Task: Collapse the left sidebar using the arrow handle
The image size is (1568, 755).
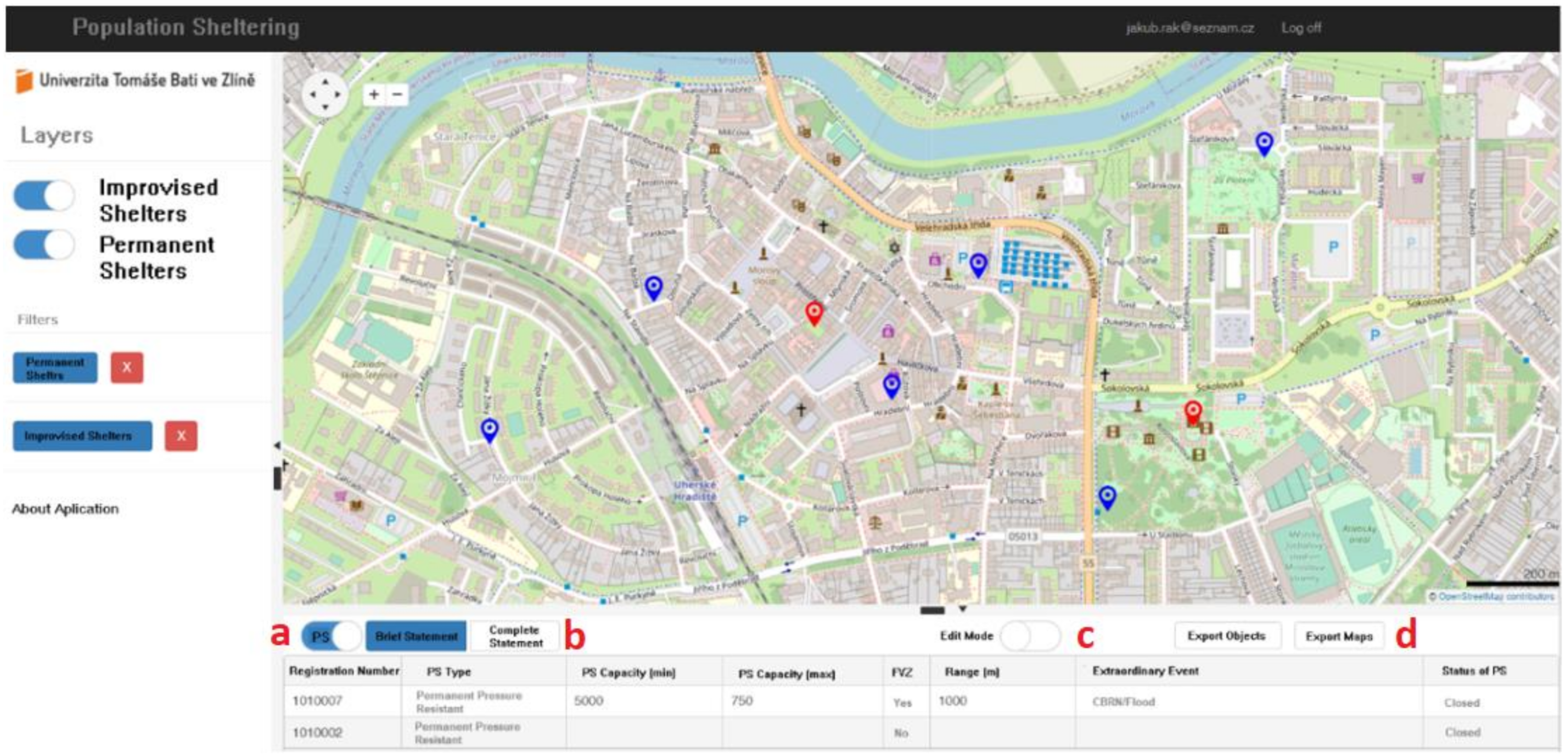Action: pyautogui.click(x=277, y=445)
